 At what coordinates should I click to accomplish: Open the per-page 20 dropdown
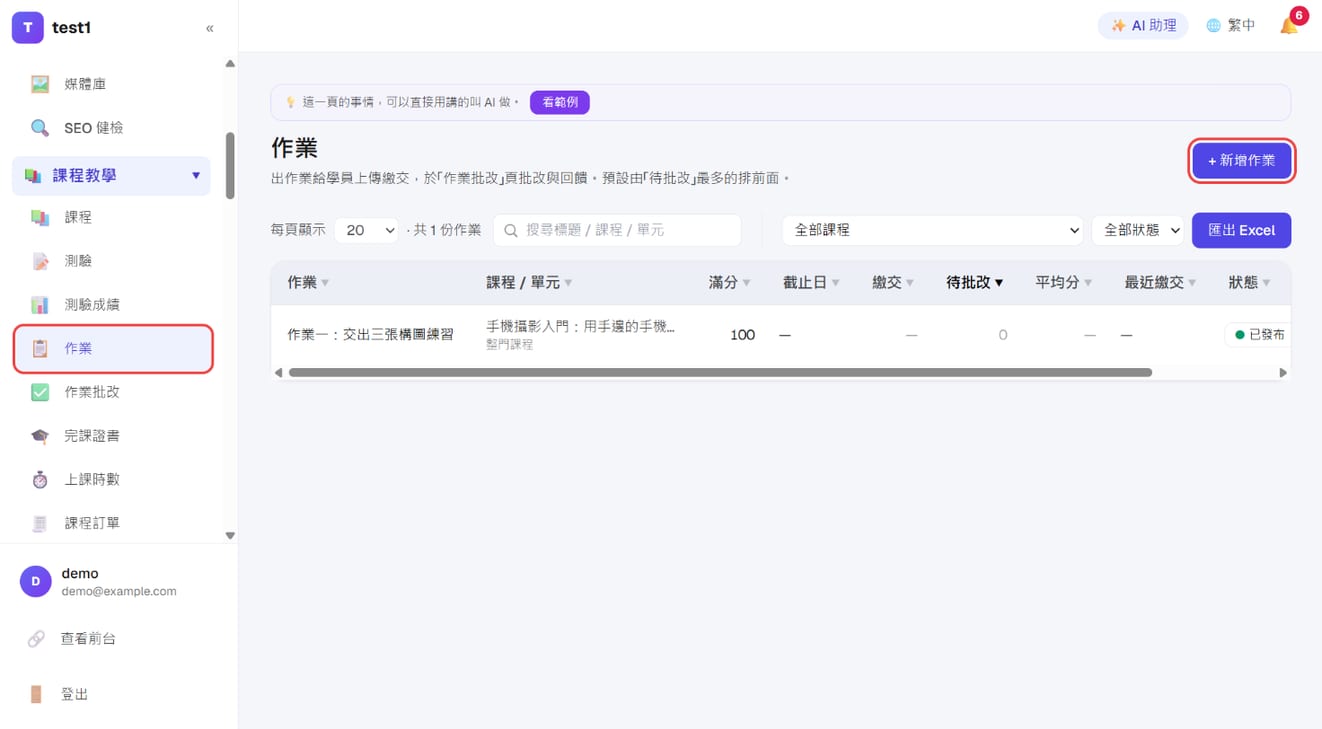coord(366,230)
